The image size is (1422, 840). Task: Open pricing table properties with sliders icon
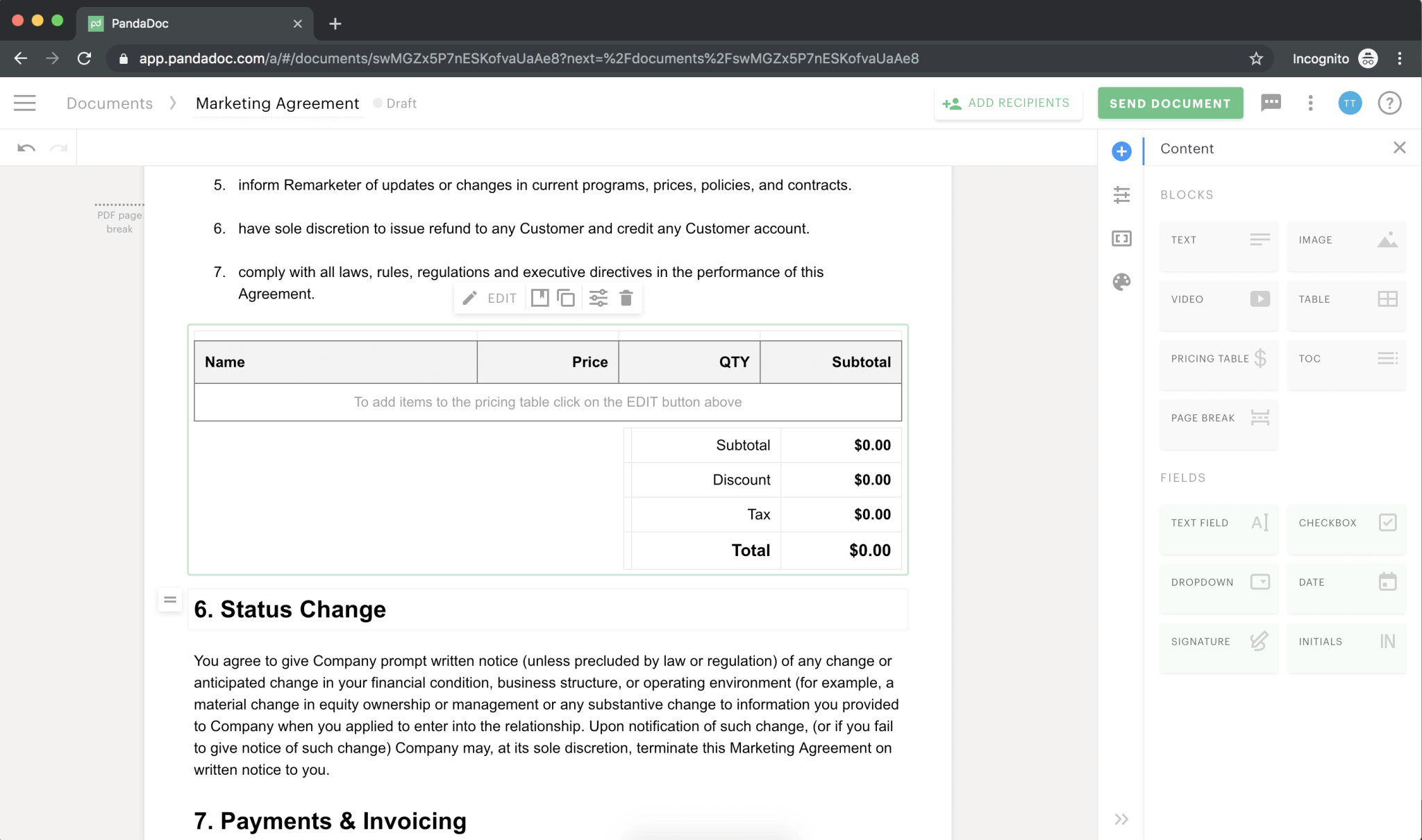(597, 297)
